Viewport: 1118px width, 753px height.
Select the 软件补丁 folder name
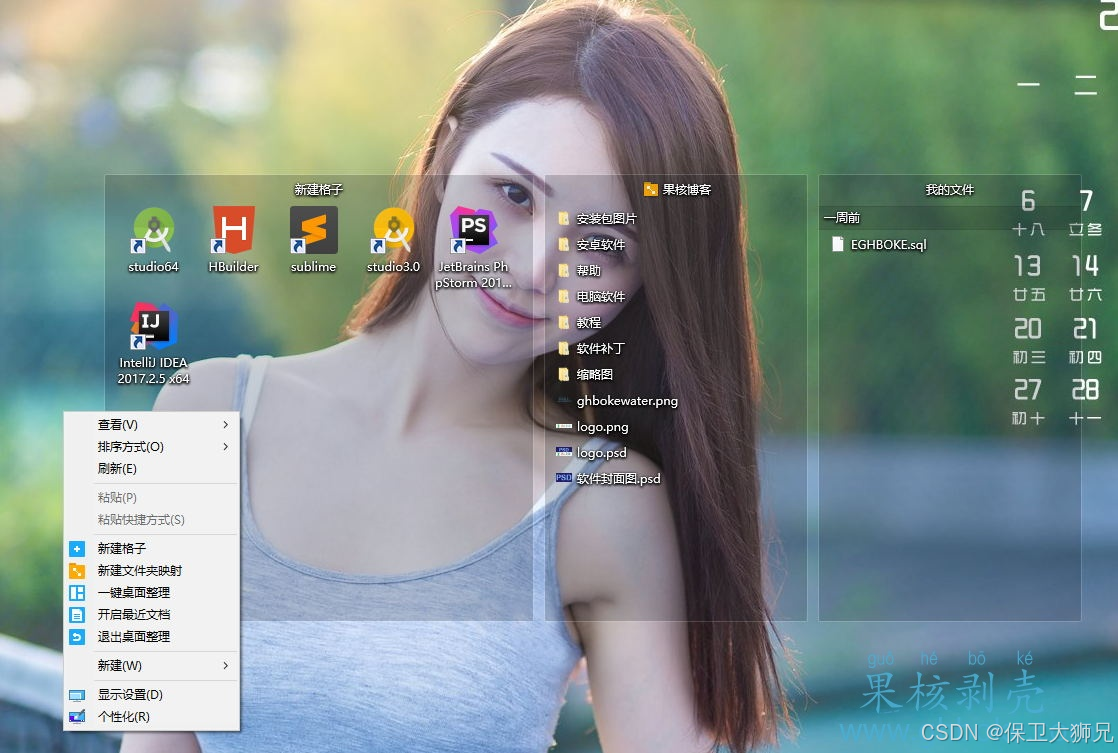coord(600,349)
